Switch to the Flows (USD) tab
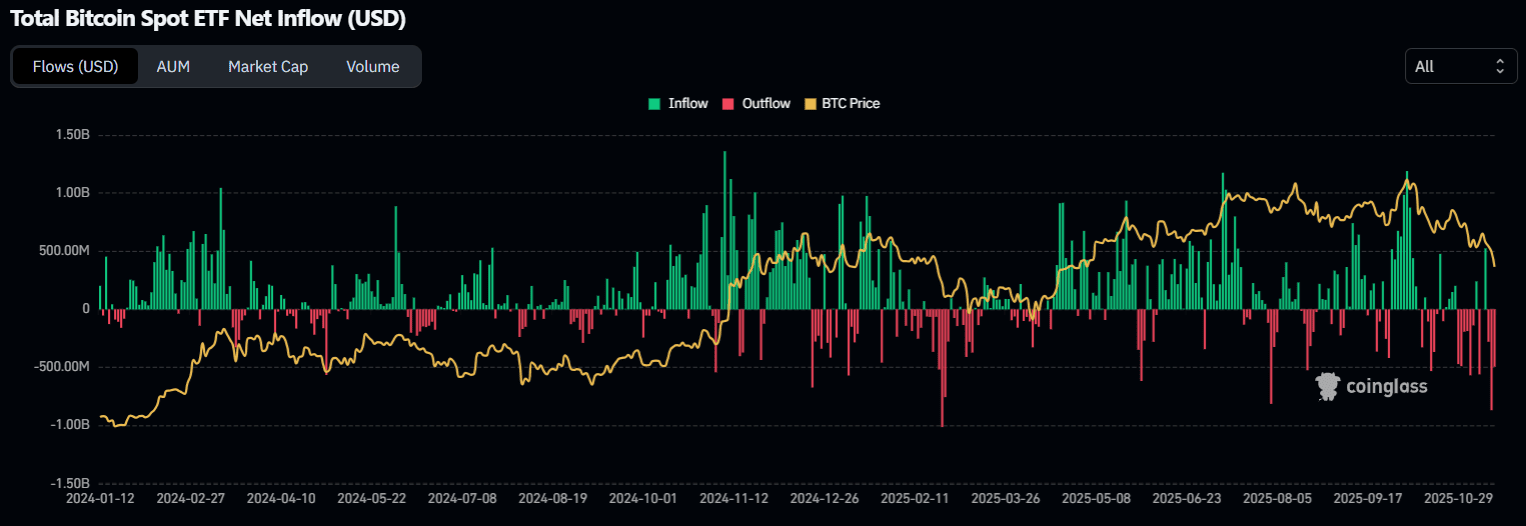This screenshot has height=526, width=1526. click(x=76, y=67)
